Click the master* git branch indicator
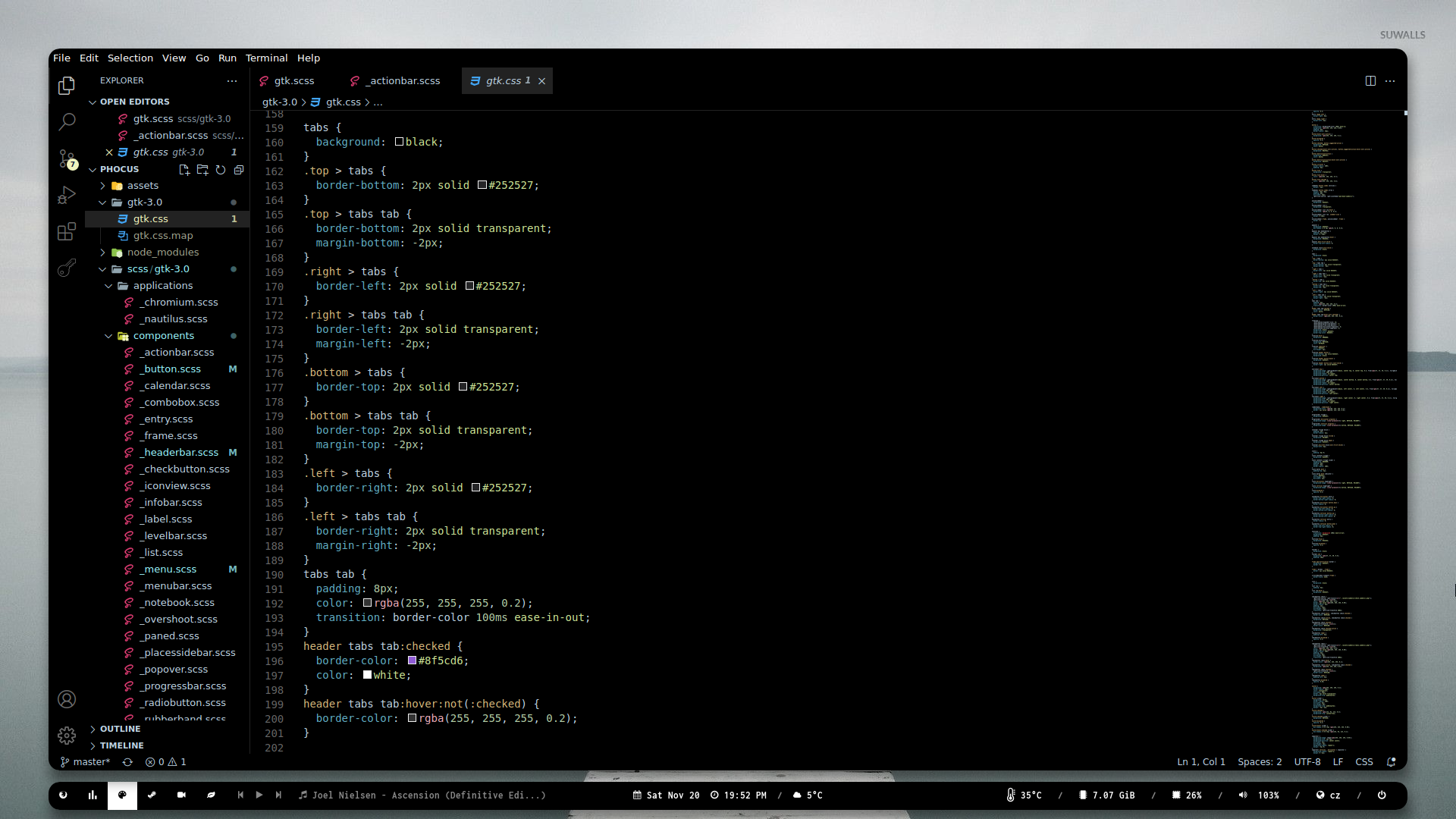 [86, 761]
